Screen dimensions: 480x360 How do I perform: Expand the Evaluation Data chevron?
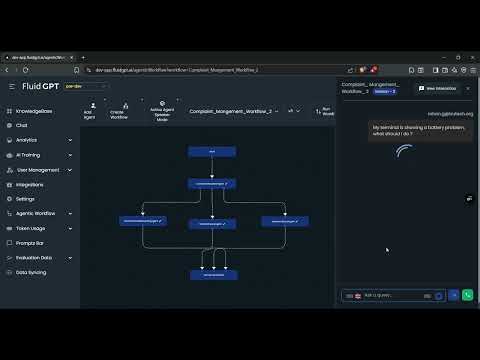click(x=70, y=258)
